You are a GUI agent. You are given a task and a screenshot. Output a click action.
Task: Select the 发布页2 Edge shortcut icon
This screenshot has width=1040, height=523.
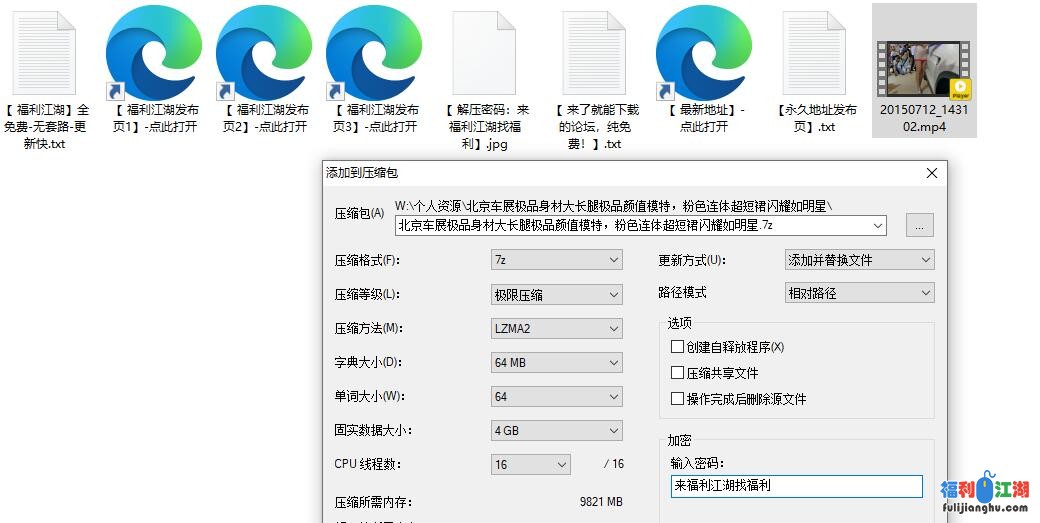point(264,53)
